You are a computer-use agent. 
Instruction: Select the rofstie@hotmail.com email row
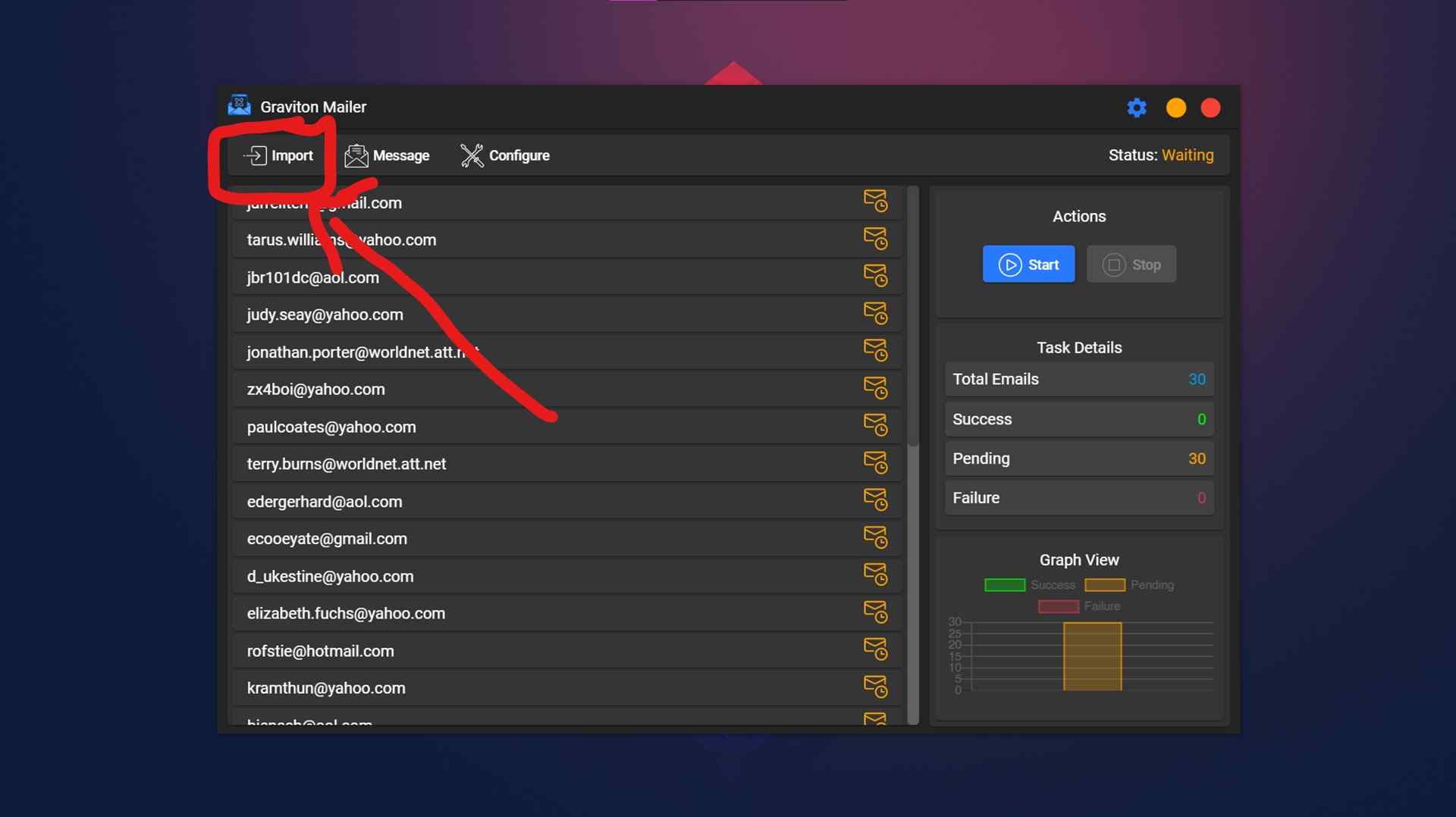[567, 651]
